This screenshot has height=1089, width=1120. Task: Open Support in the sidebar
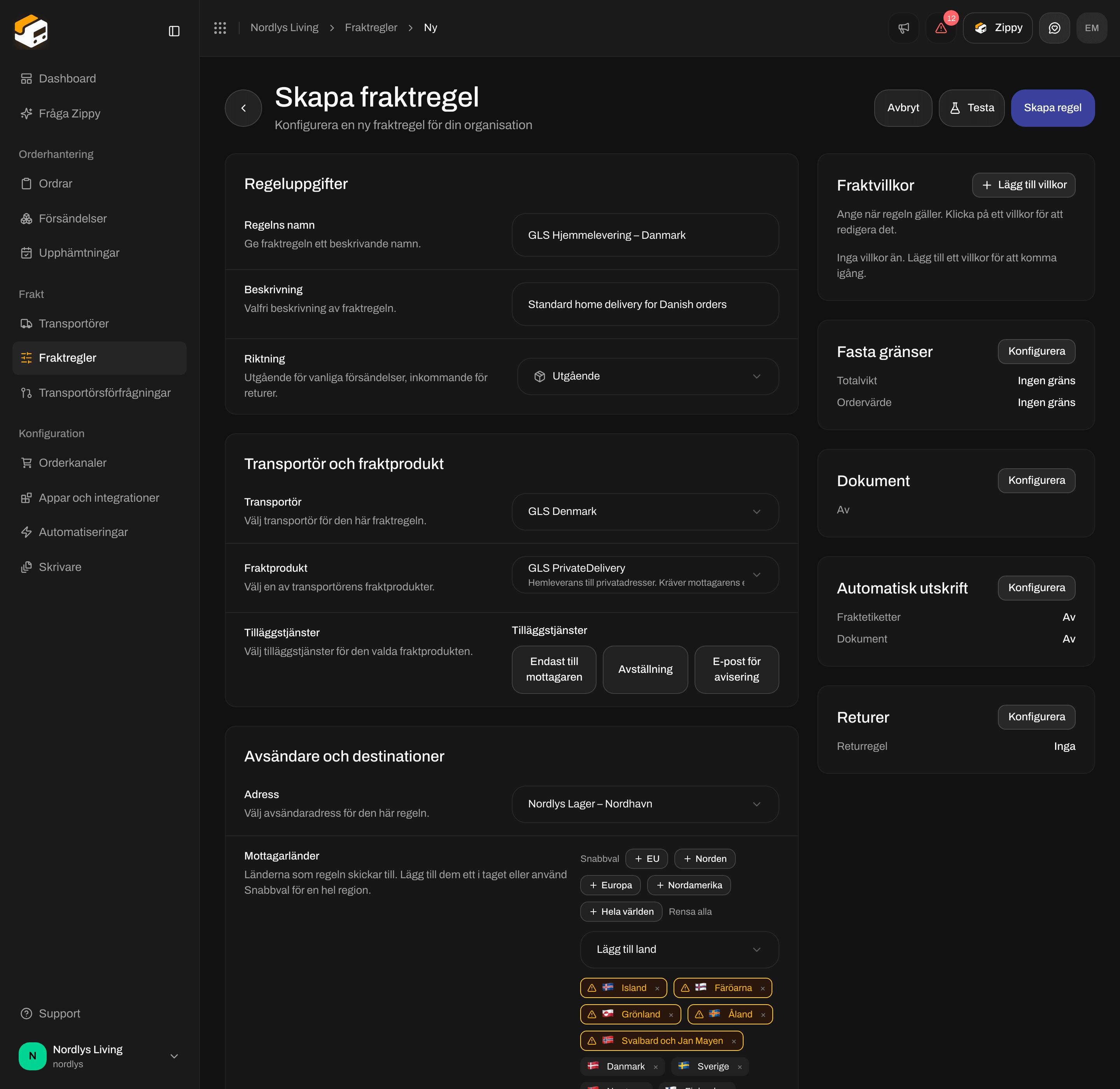coord(100,1014)
